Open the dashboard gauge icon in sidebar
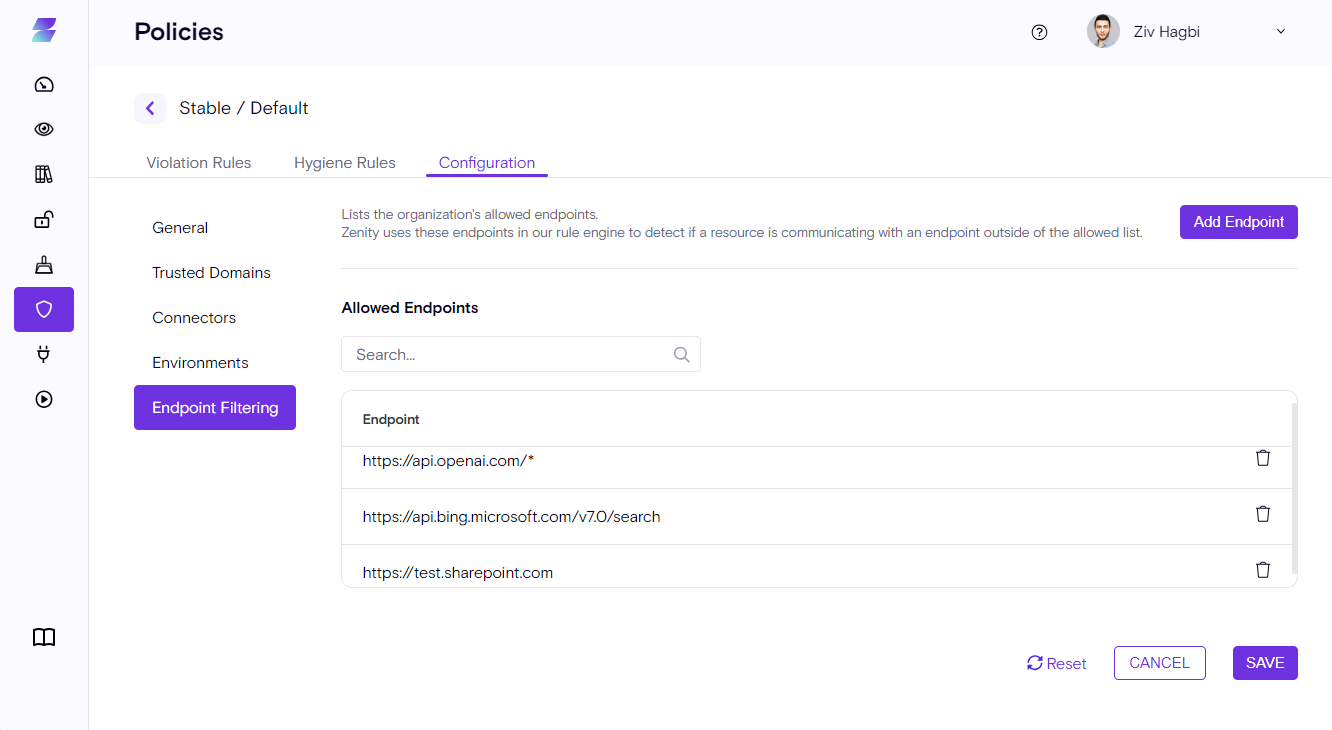This screenshot has width=1332, height=730. [x=44, y=84]
